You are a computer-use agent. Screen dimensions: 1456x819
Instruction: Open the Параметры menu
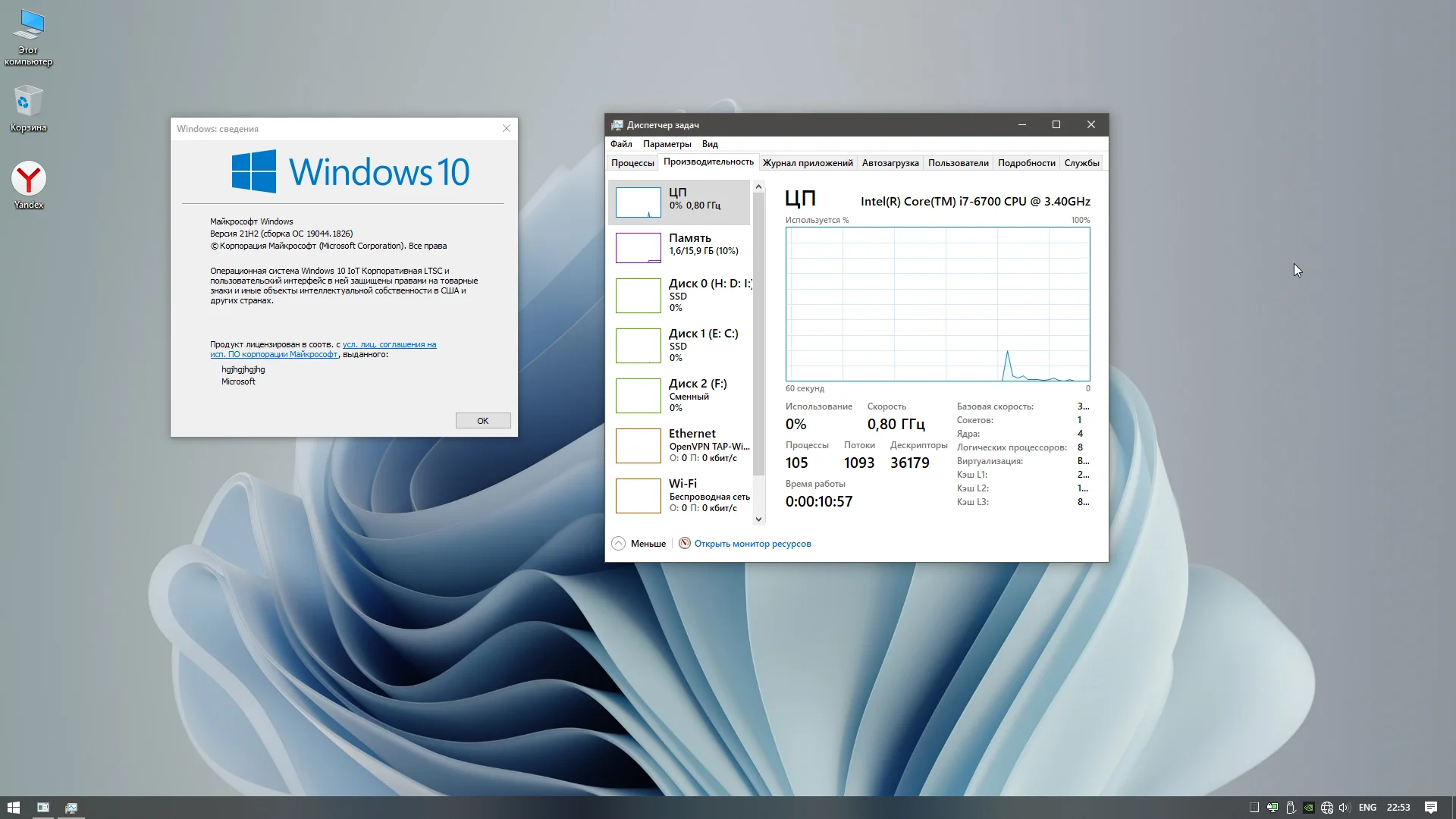tap(667, 144)
